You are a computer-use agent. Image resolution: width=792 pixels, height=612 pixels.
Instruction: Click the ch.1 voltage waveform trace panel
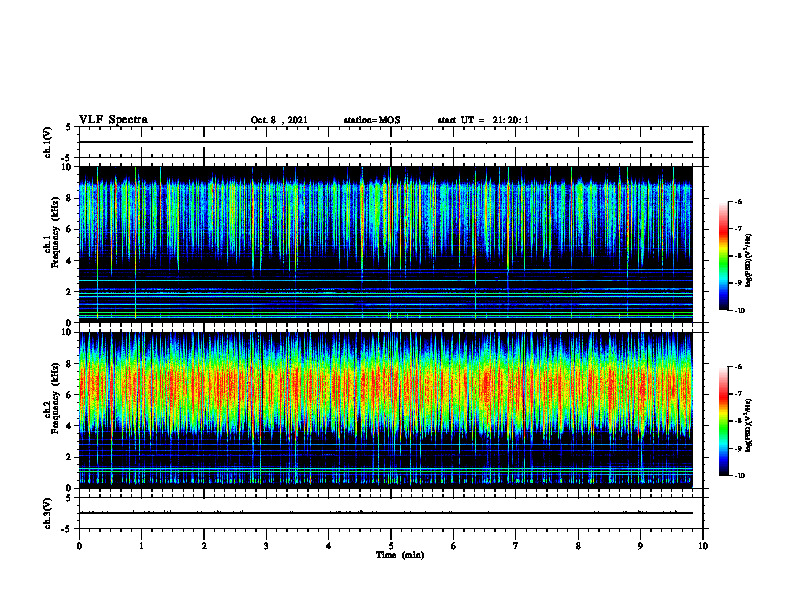(391, 142)
